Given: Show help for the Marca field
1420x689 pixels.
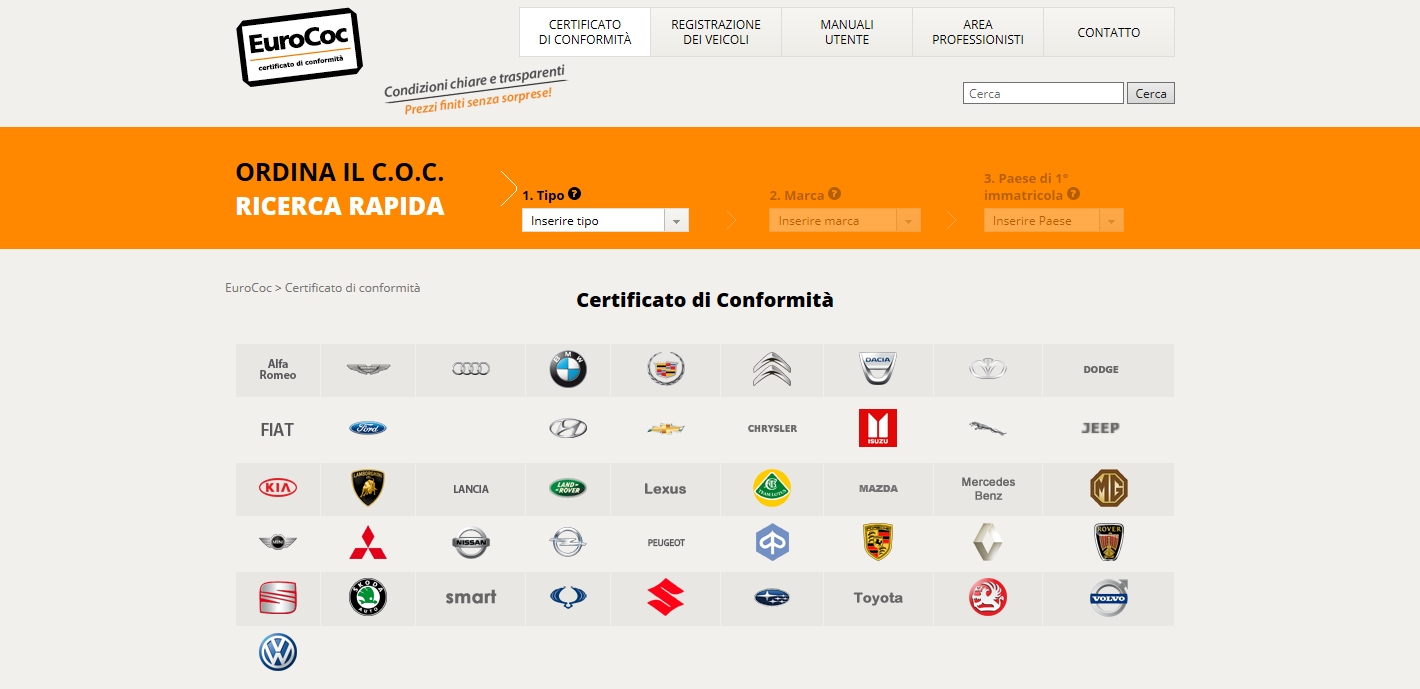Looking at the screenshot, I should [x=834, y=195].
